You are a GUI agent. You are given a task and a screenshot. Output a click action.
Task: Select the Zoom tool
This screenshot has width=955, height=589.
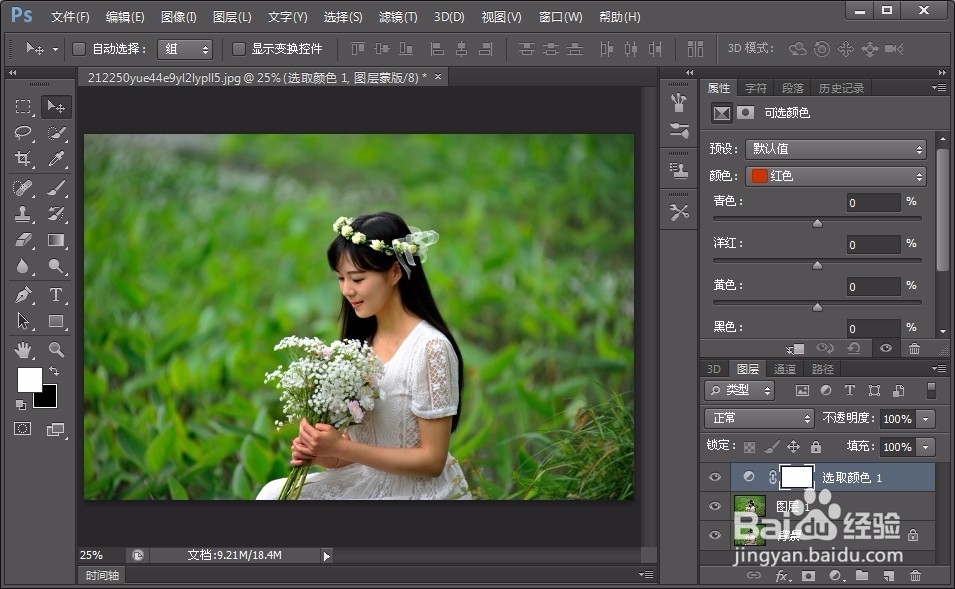coord(56,350)
